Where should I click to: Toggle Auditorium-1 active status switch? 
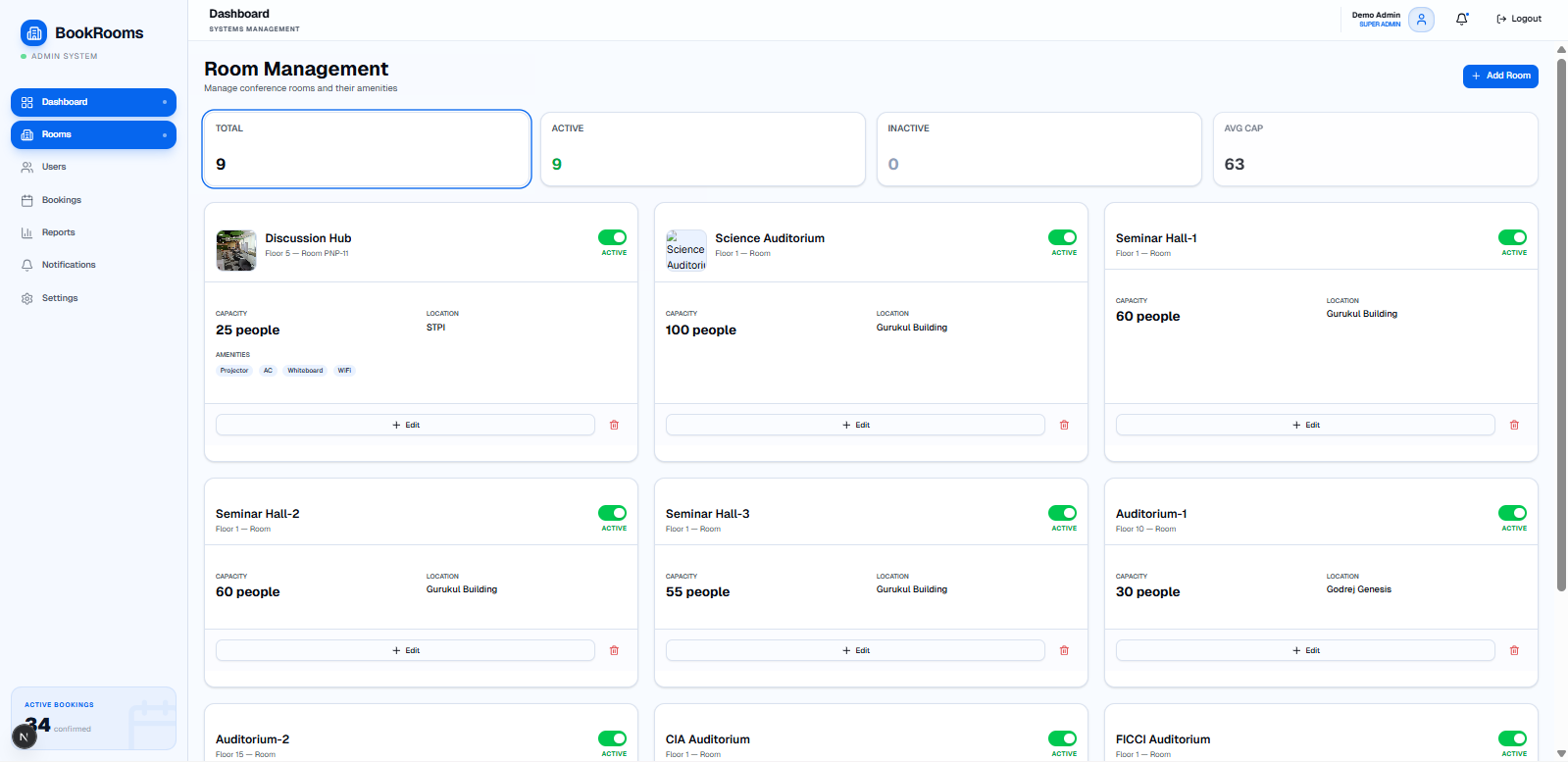point(1512,513)
